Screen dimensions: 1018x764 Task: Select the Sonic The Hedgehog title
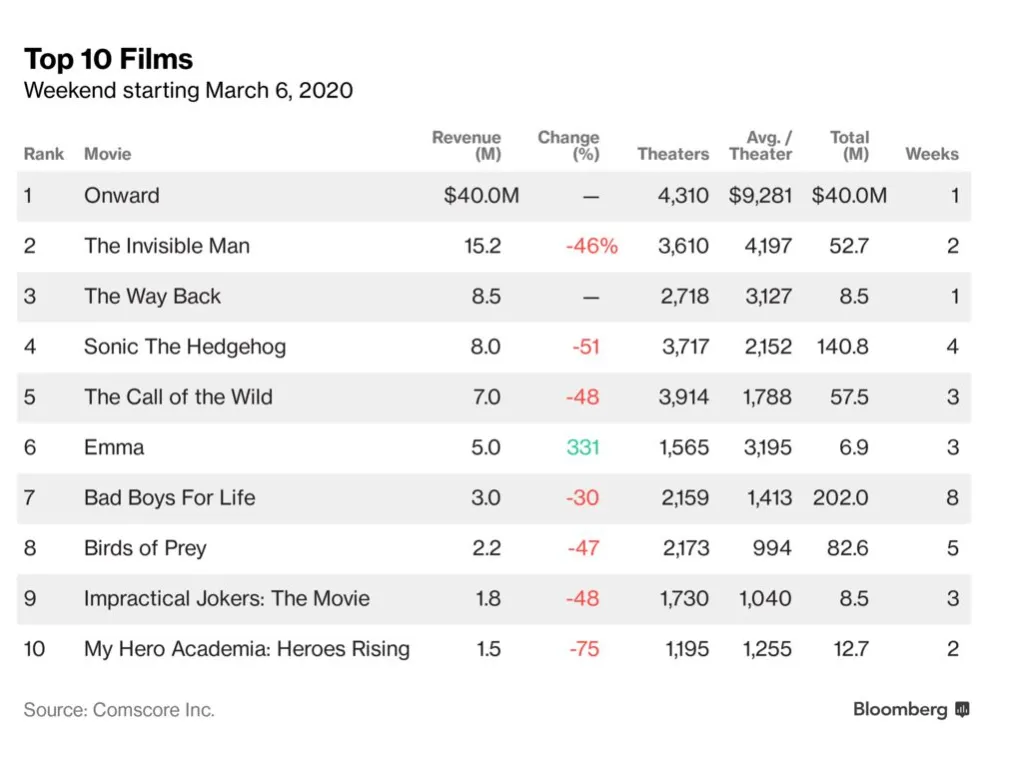[x=185, y=347]
